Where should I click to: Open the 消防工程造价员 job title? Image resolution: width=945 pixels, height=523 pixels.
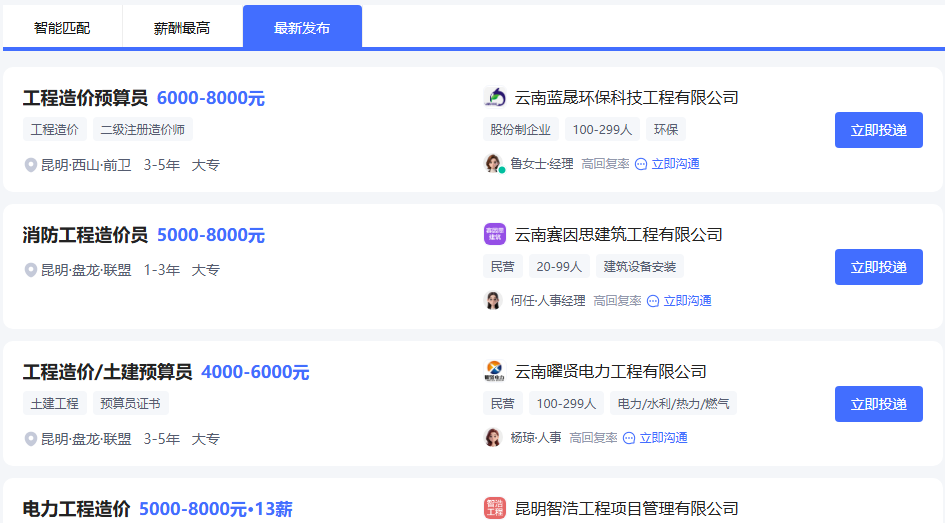(x=85, y=235)
